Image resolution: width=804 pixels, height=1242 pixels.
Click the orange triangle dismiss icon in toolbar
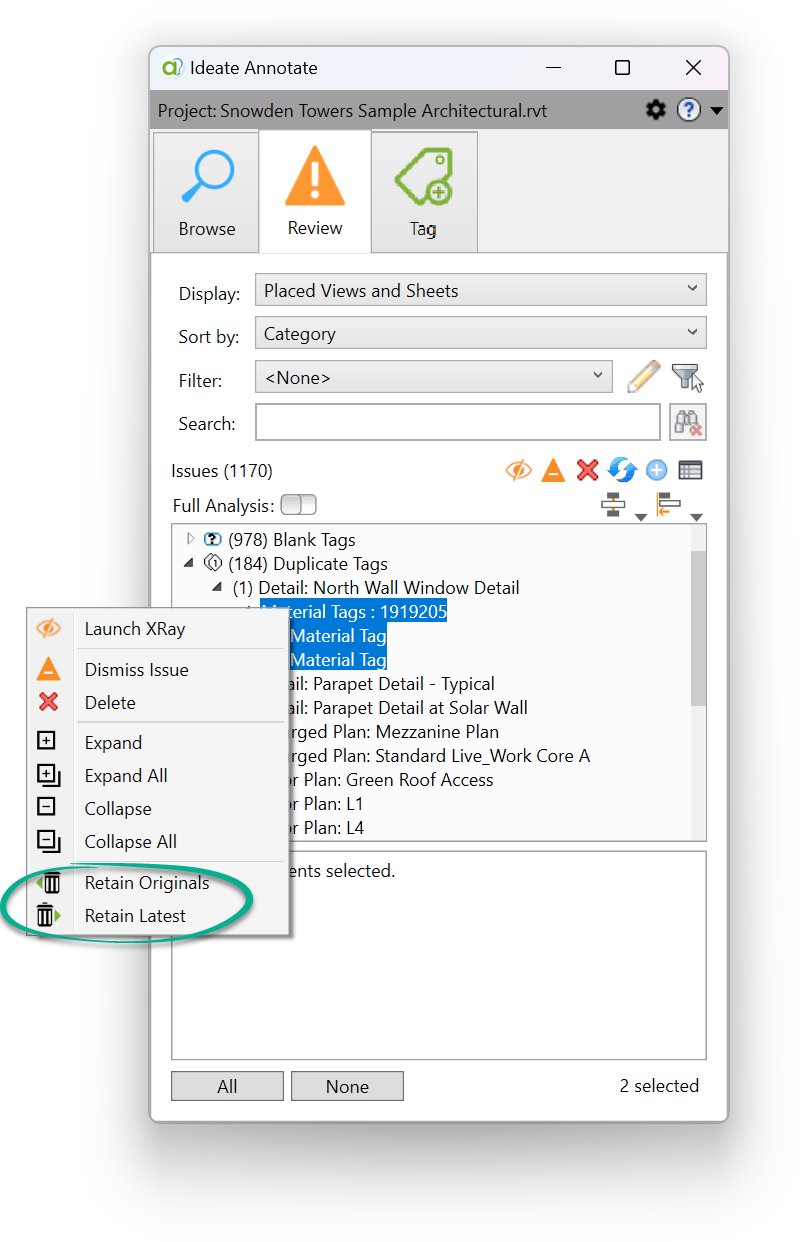click(553, 470)
